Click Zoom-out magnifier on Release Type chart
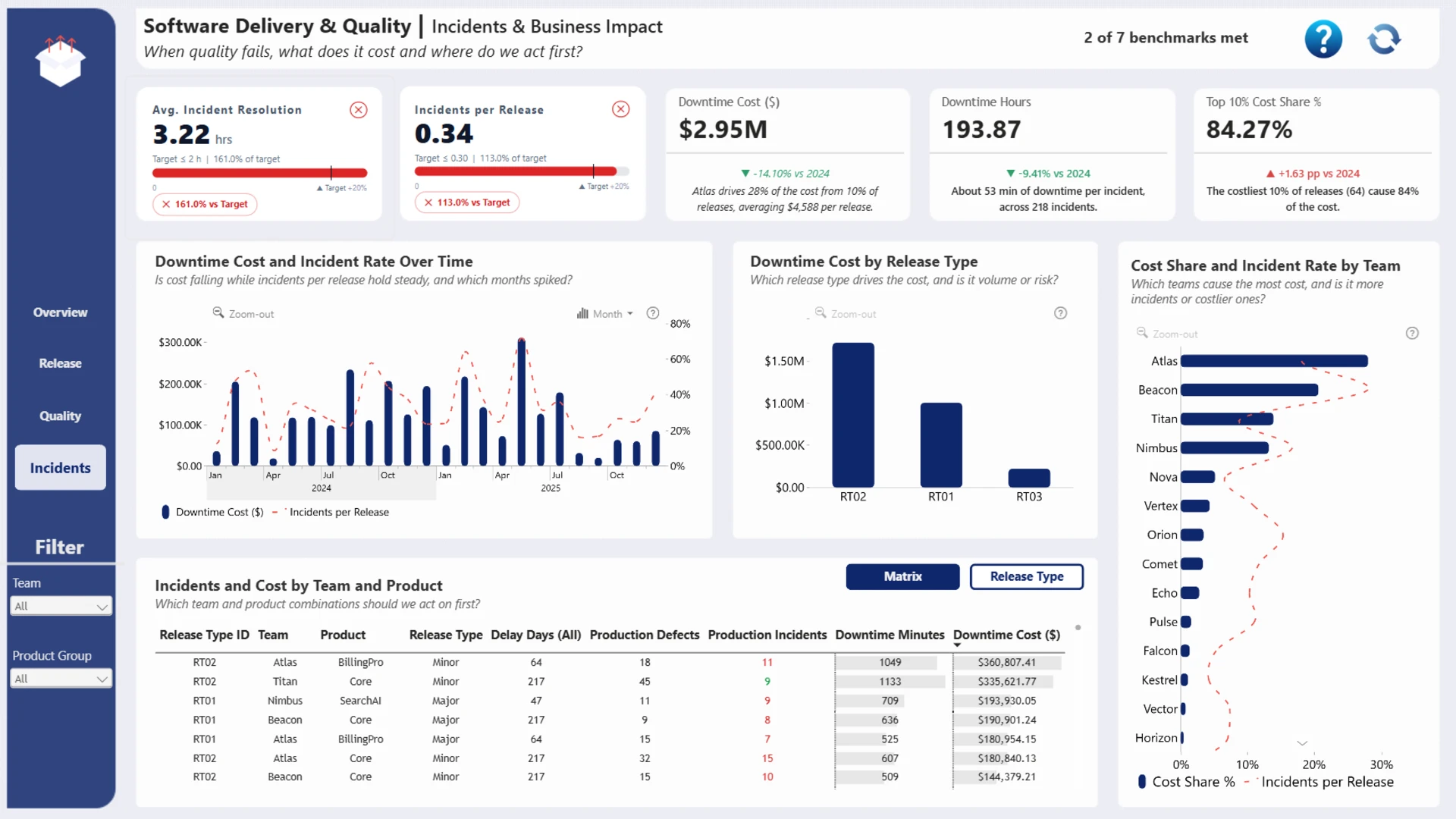The width and height of the screenshot is (1456, 819). [x=821, y=312]
